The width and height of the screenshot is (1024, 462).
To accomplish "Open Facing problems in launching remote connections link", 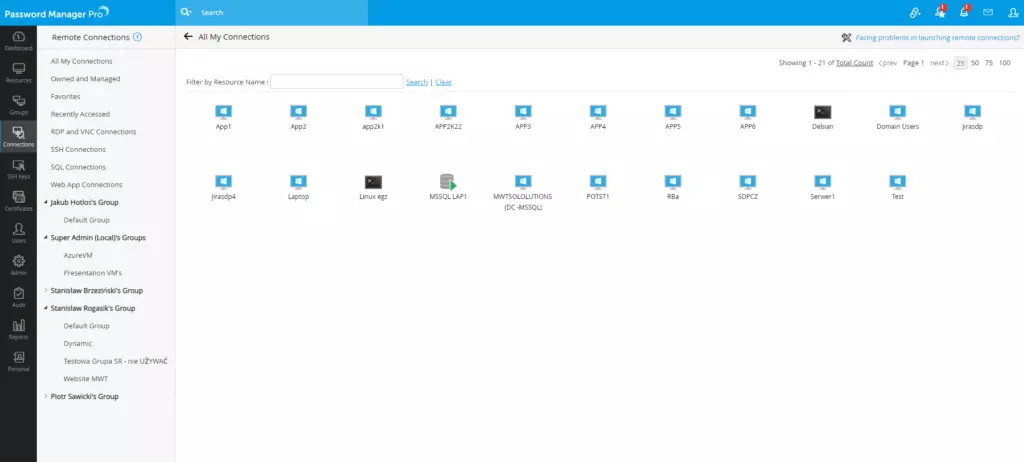I will click(938, 38).
